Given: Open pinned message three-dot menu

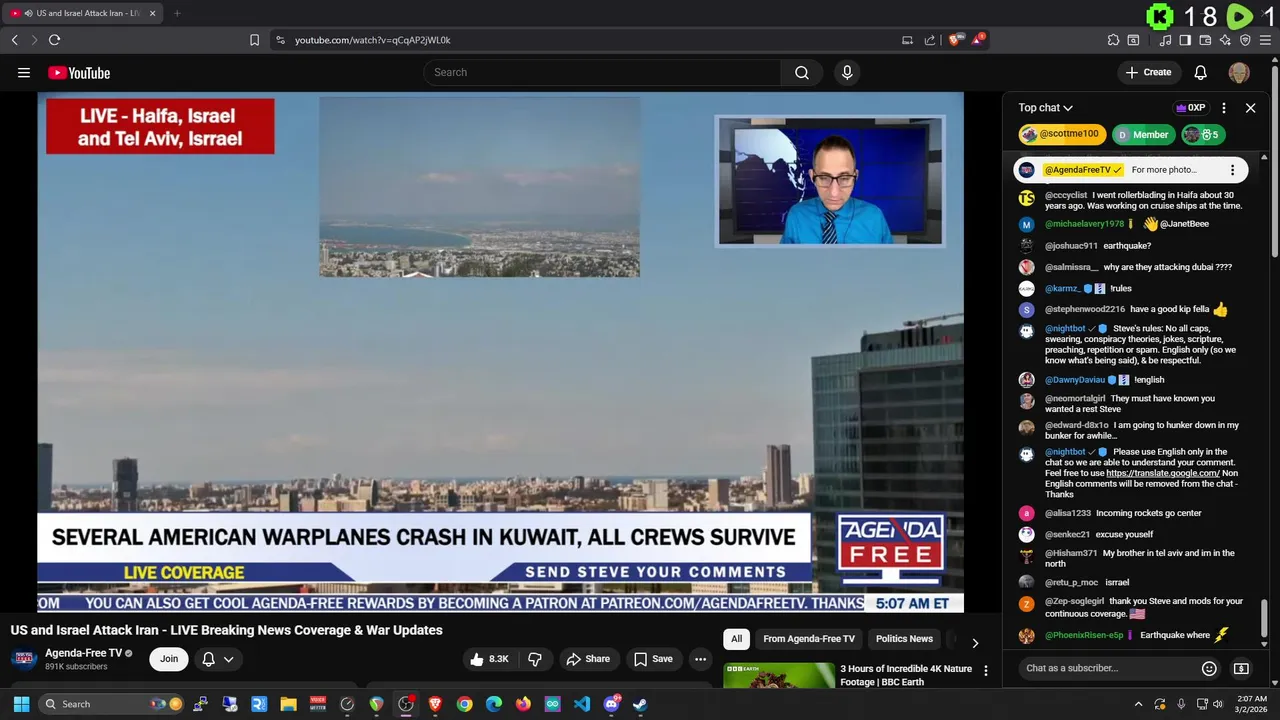Looking at the screenshot, I should (x=1232, y=170).
